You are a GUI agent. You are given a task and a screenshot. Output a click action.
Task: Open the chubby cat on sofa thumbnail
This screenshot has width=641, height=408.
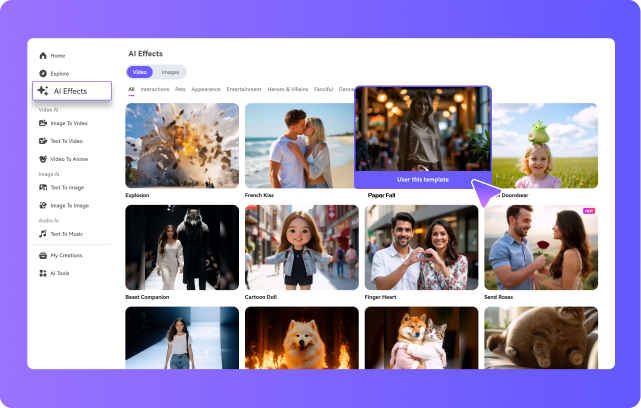541,338
